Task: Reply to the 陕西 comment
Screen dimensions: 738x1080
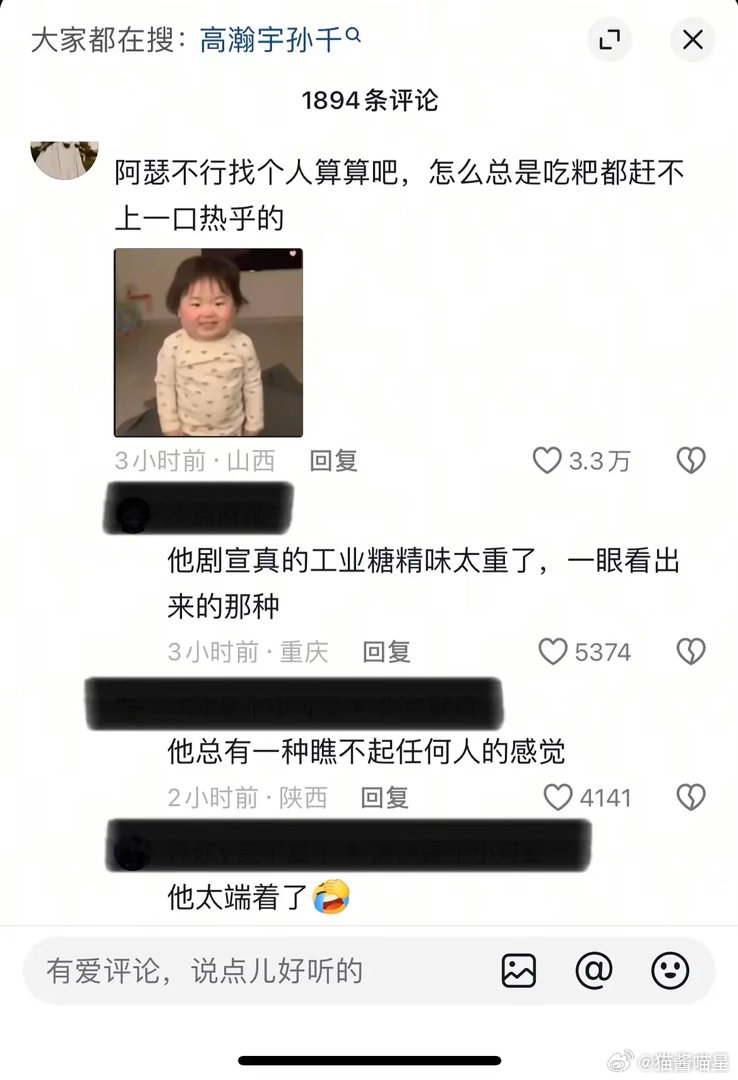Action: (x=385, y=798)
